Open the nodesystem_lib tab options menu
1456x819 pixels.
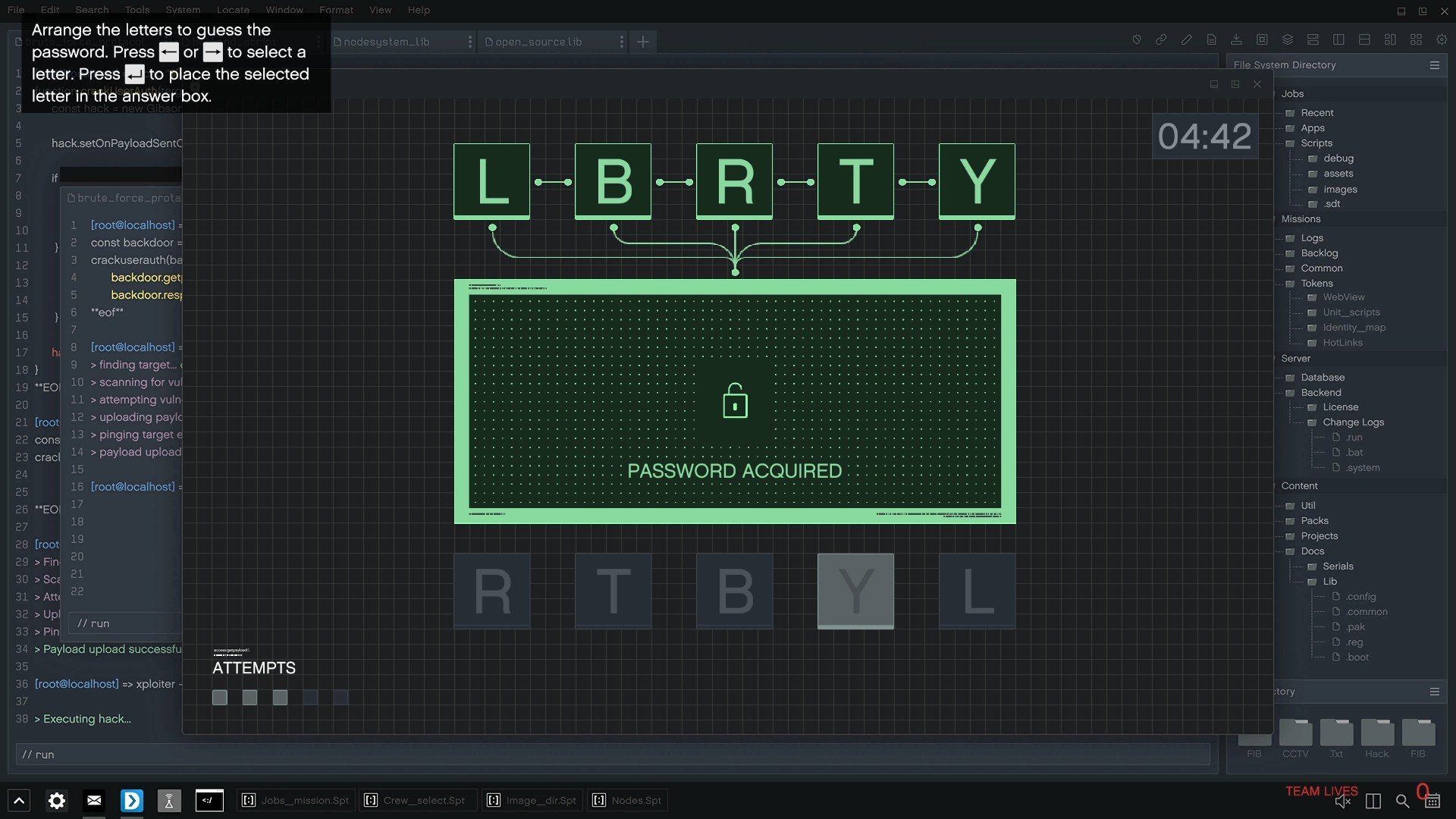469,42
